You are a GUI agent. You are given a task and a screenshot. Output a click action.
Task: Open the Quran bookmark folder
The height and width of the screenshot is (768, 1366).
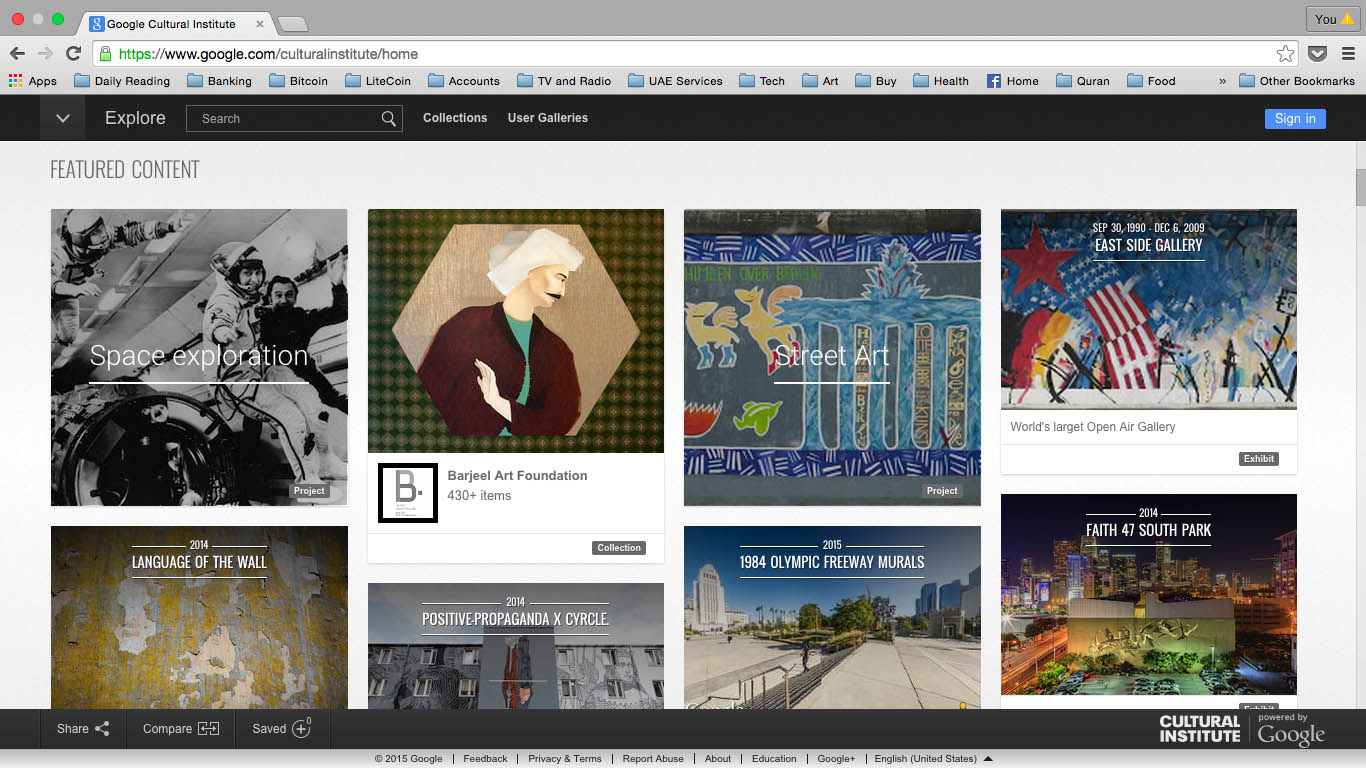1082,81
